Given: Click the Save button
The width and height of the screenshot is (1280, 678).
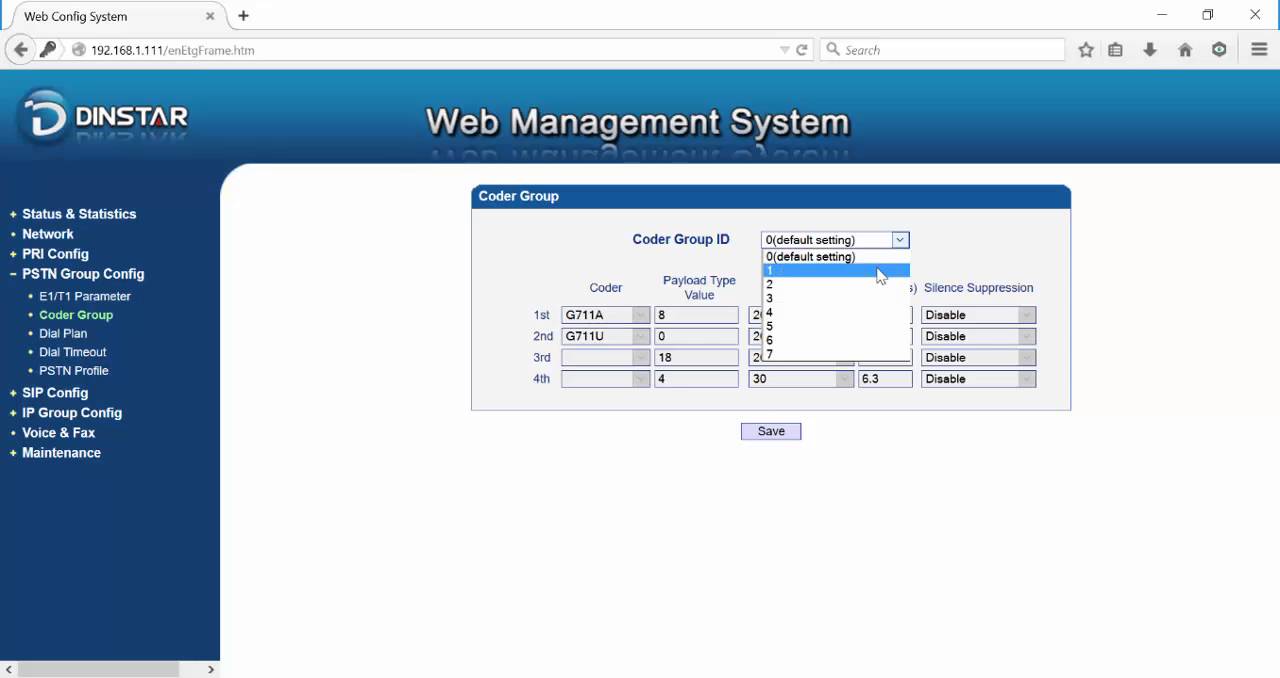Looking at the screenshot, I should tap(771, 431).
